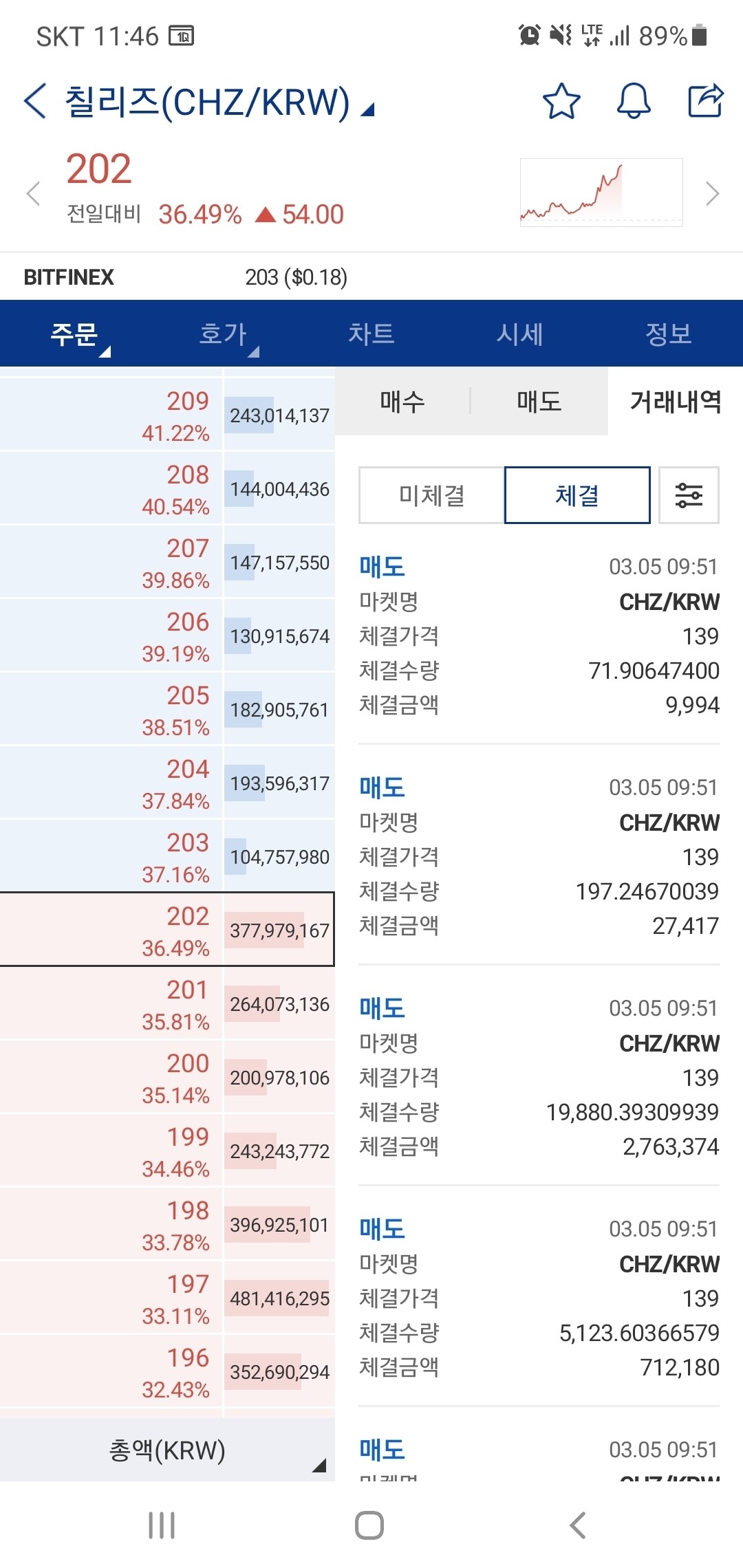This screenshot has height=1568, width=743.
Task: Select the 체결 filled-orders toggle
Action: click(577, 495)
